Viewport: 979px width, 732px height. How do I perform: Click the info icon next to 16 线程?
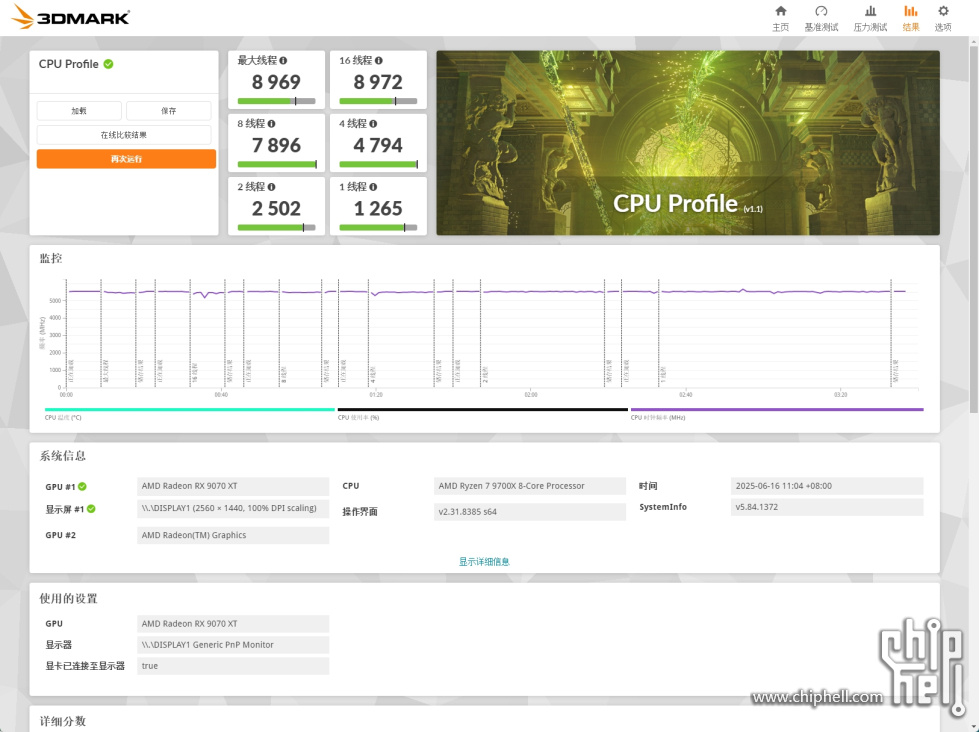(379, 61)
